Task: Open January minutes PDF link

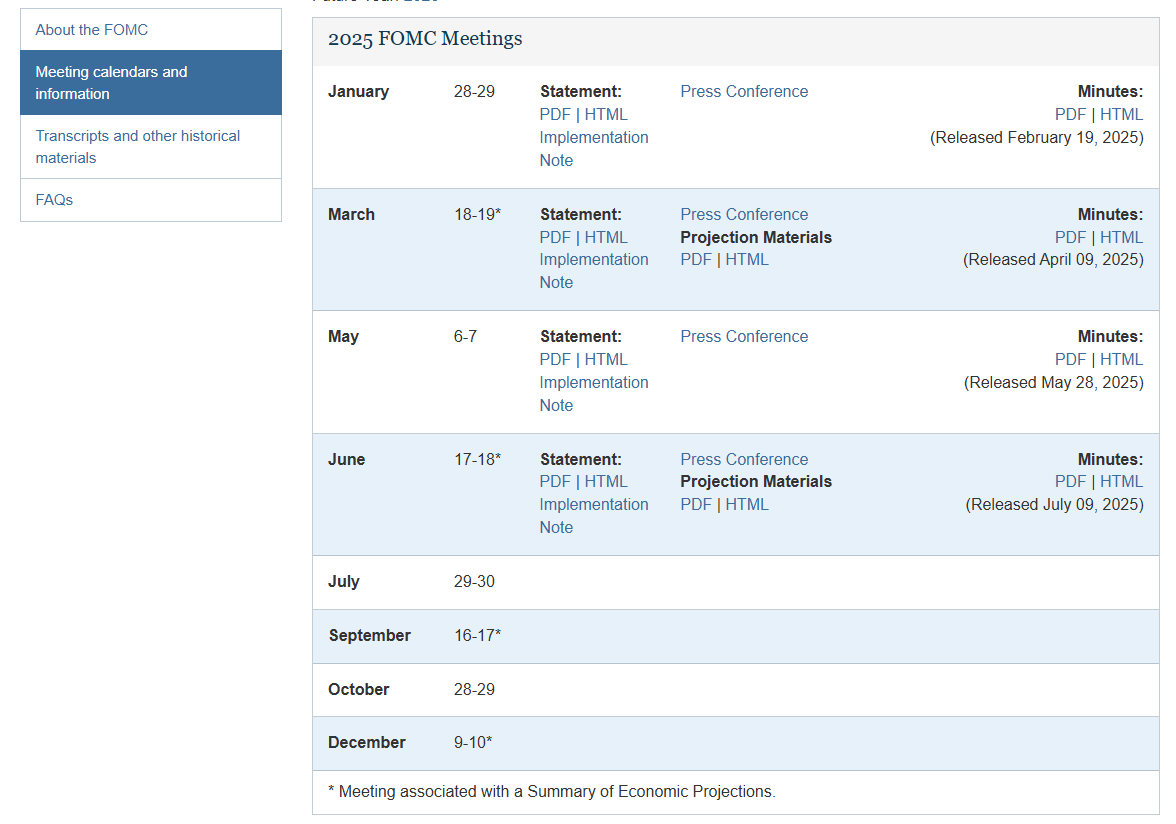Action: (1070, 115)
